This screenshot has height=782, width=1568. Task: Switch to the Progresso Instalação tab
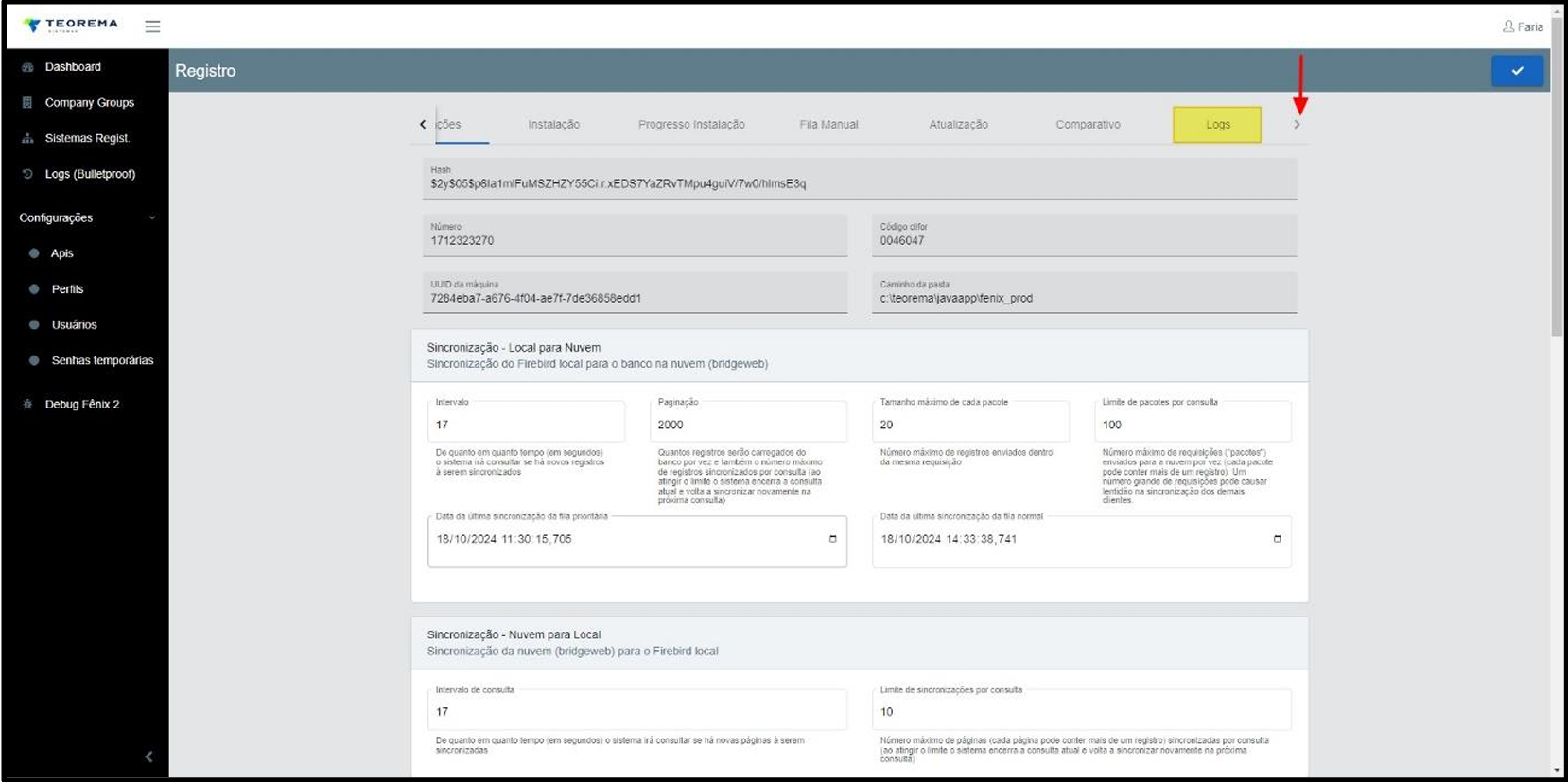pos(691,124)
